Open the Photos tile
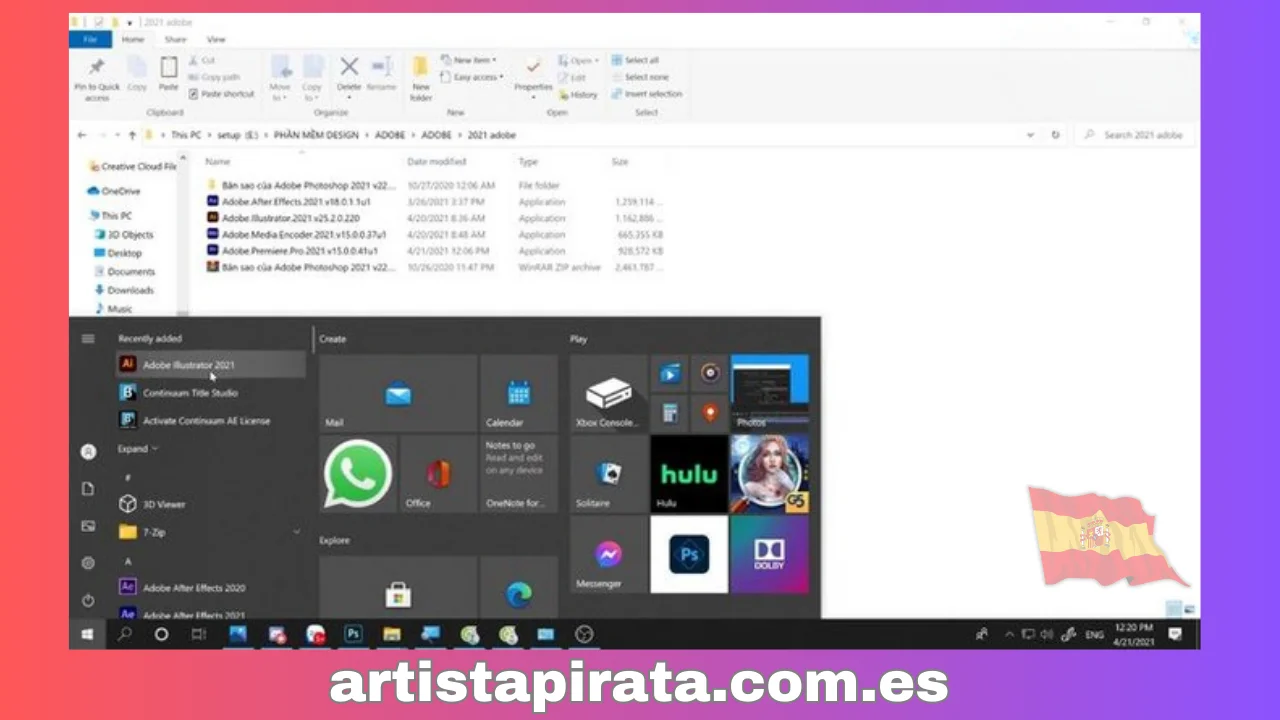 tap(769, 393)
